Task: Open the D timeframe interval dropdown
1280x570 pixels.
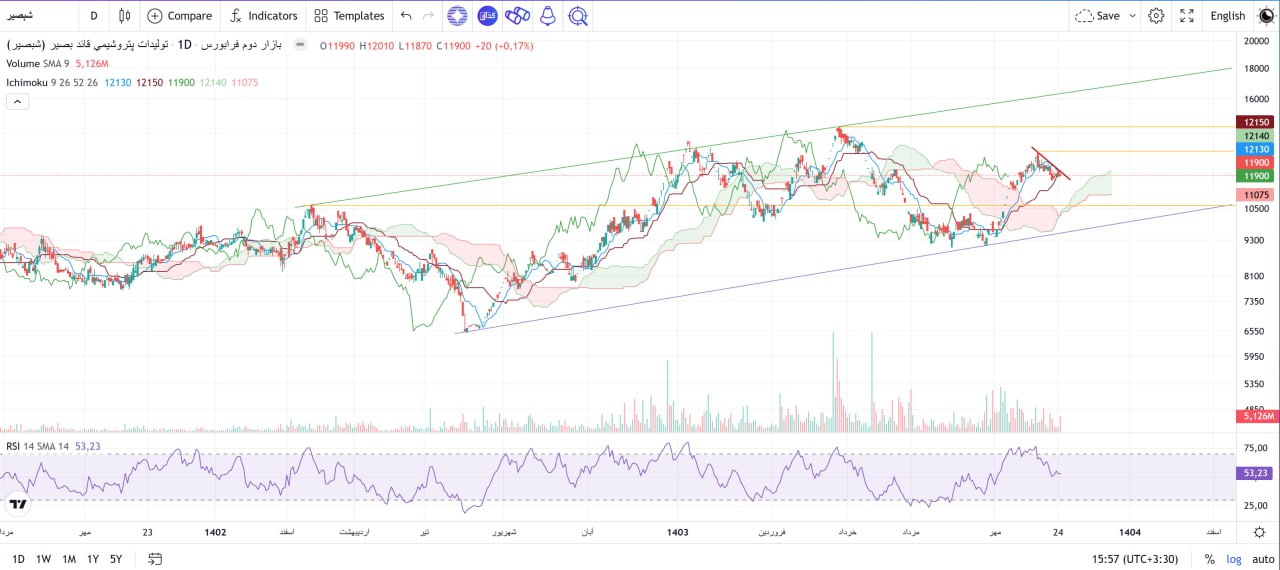Action: 94,15
